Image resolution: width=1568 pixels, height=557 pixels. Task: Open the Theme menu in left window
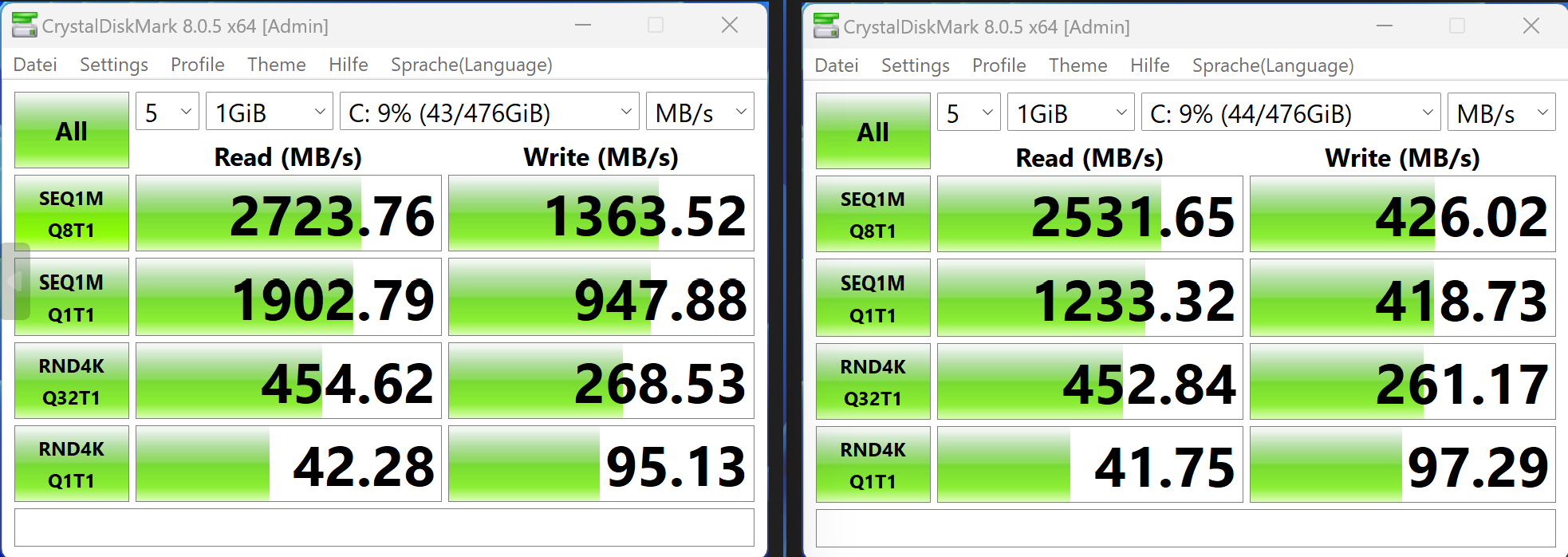(277, 65)
